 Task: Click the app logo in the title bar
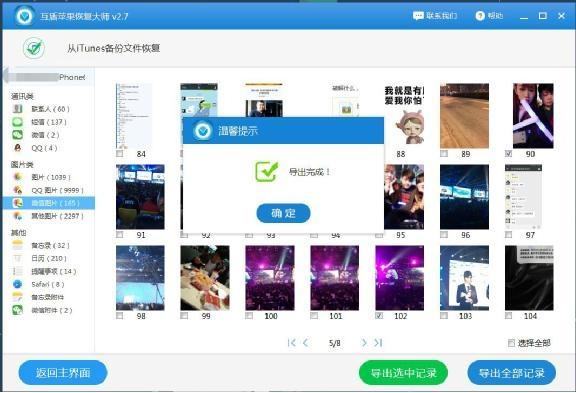[25, 16]
